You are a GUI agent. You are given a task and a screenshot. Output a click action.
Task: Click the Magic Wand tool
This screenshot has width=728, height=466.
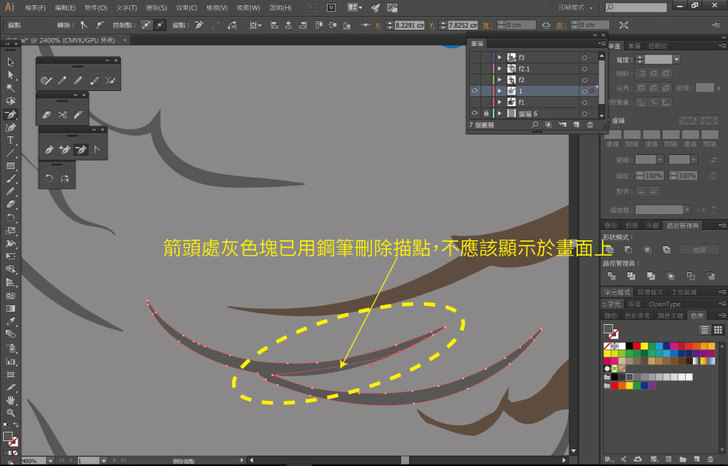coord(11,88)
